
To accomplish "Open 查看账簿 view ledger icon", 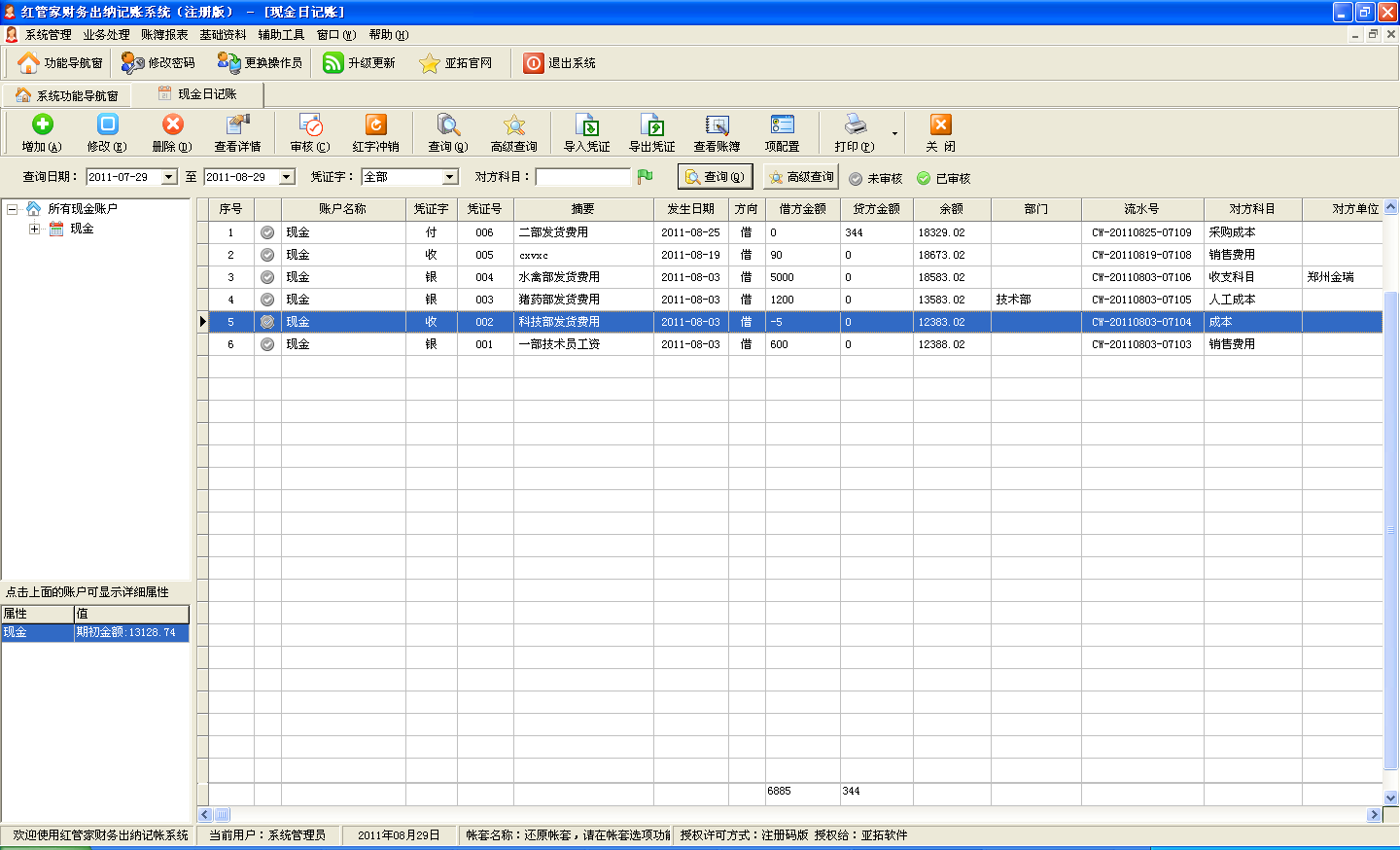I will pos(717,125).
